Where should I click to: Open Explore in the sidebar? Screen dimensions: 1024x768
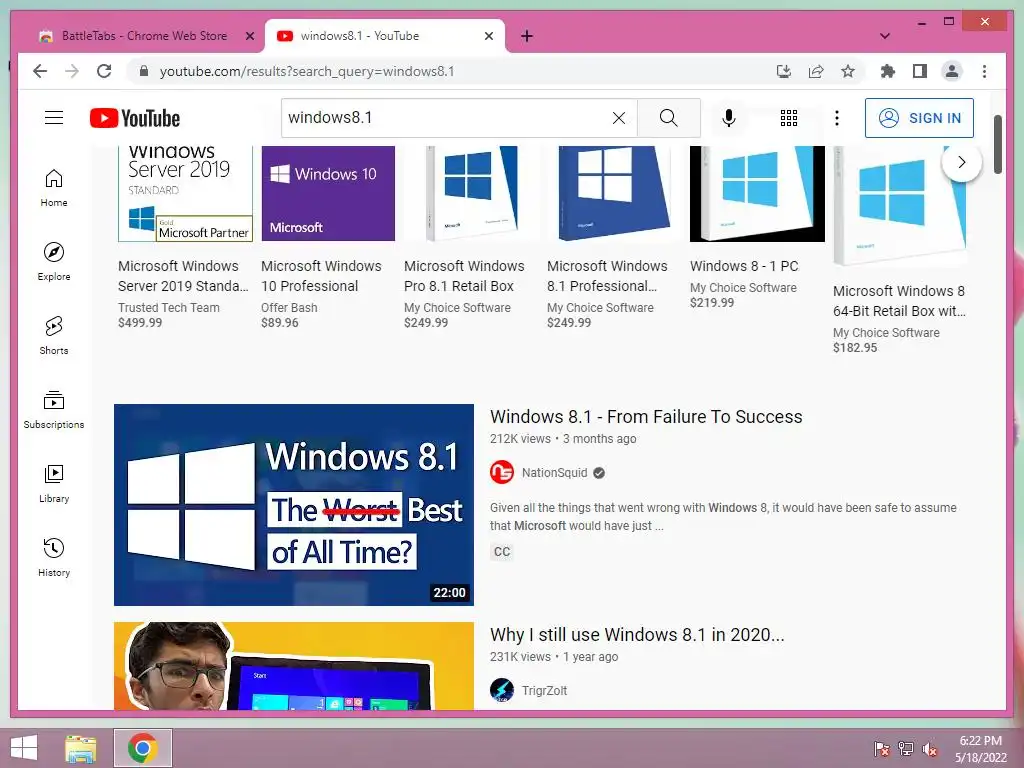coord(54,261)
